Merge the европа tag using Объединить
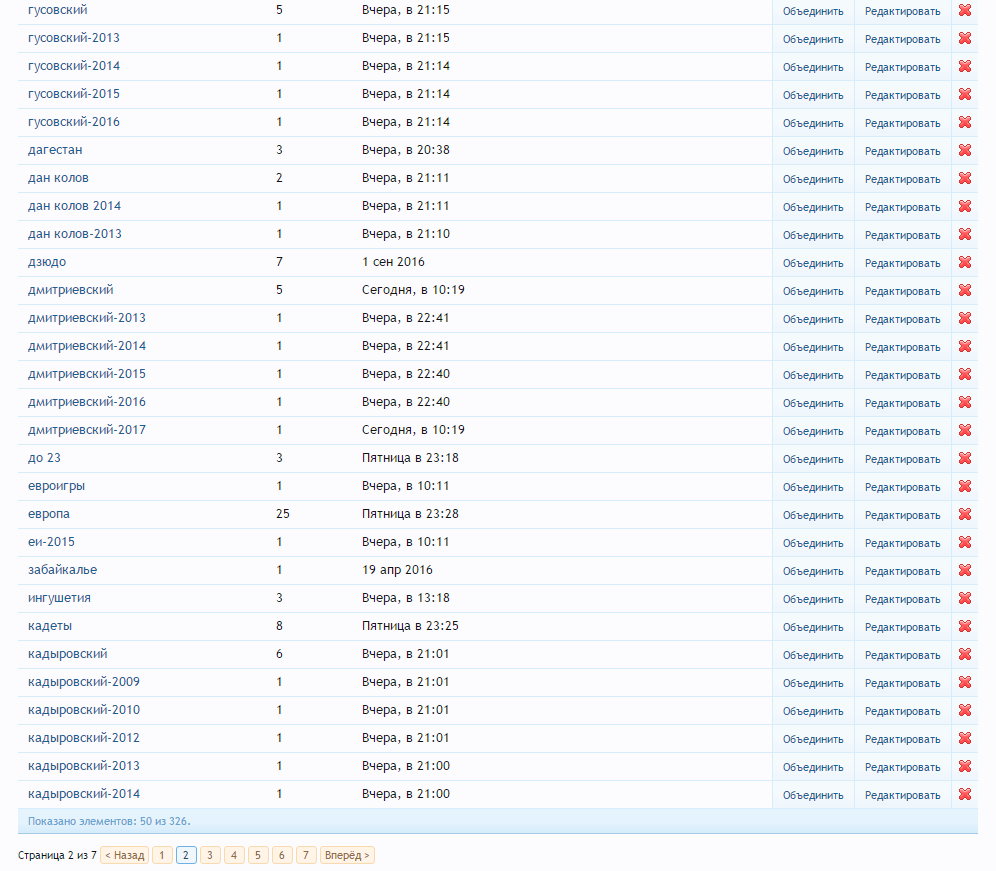This screenshot has width=996, height=871. pos(813,515)
